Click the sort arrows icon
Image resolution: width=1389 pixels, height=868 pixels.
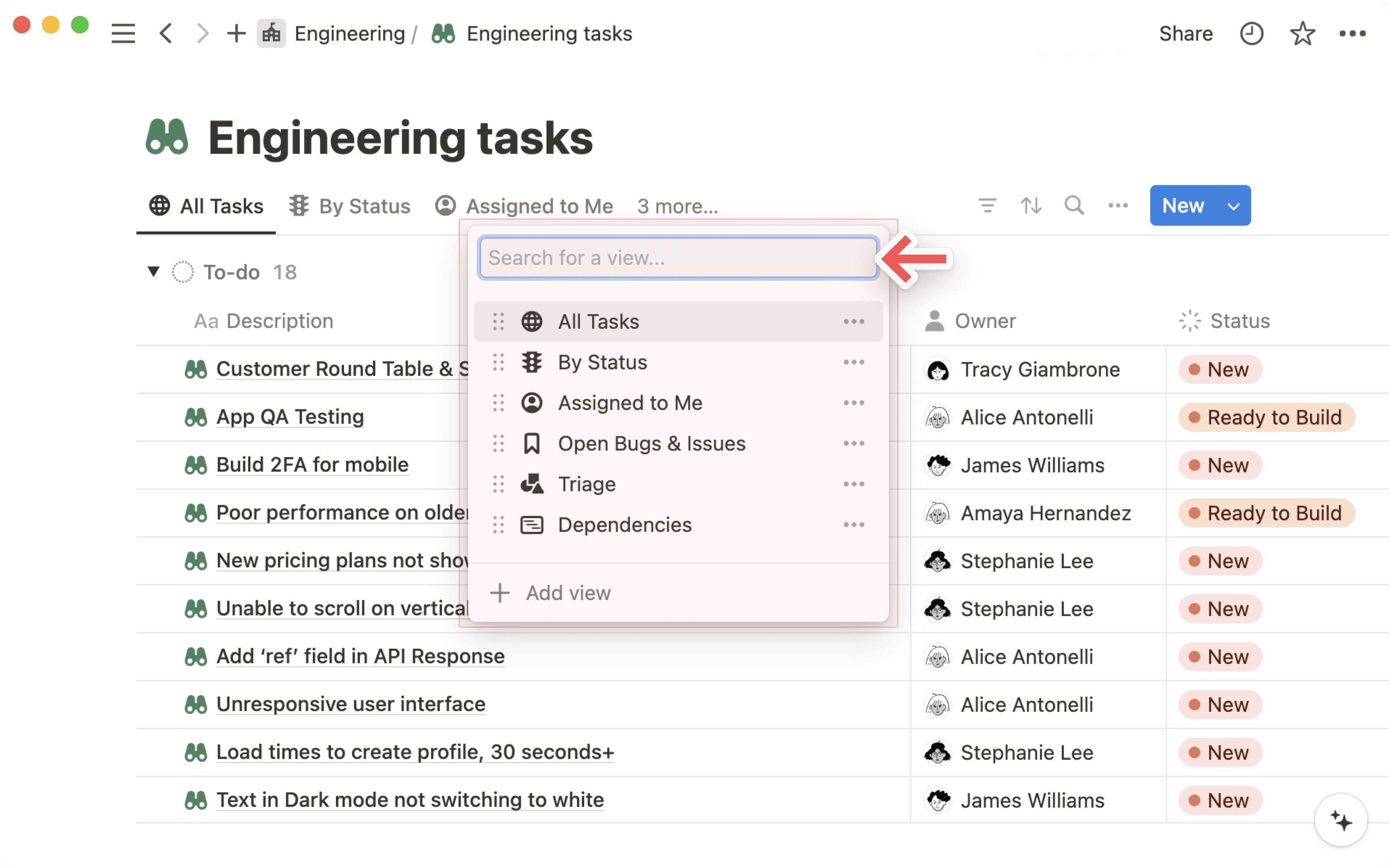1031,205
